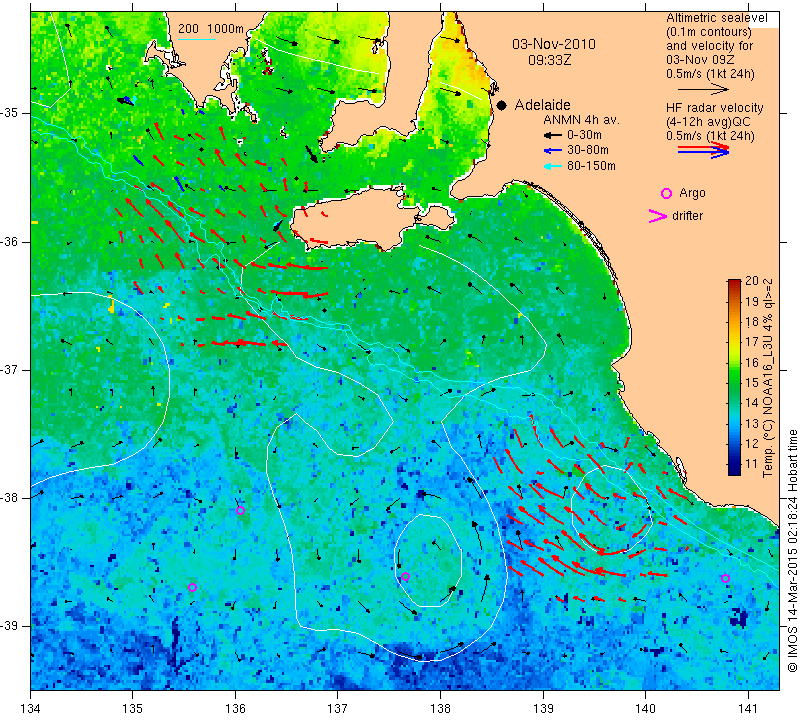The height and width of the screenshot is (720, 800).
Task: Click the Argo float marker near 137.7E 38.6S
Action: click(405, 577)
